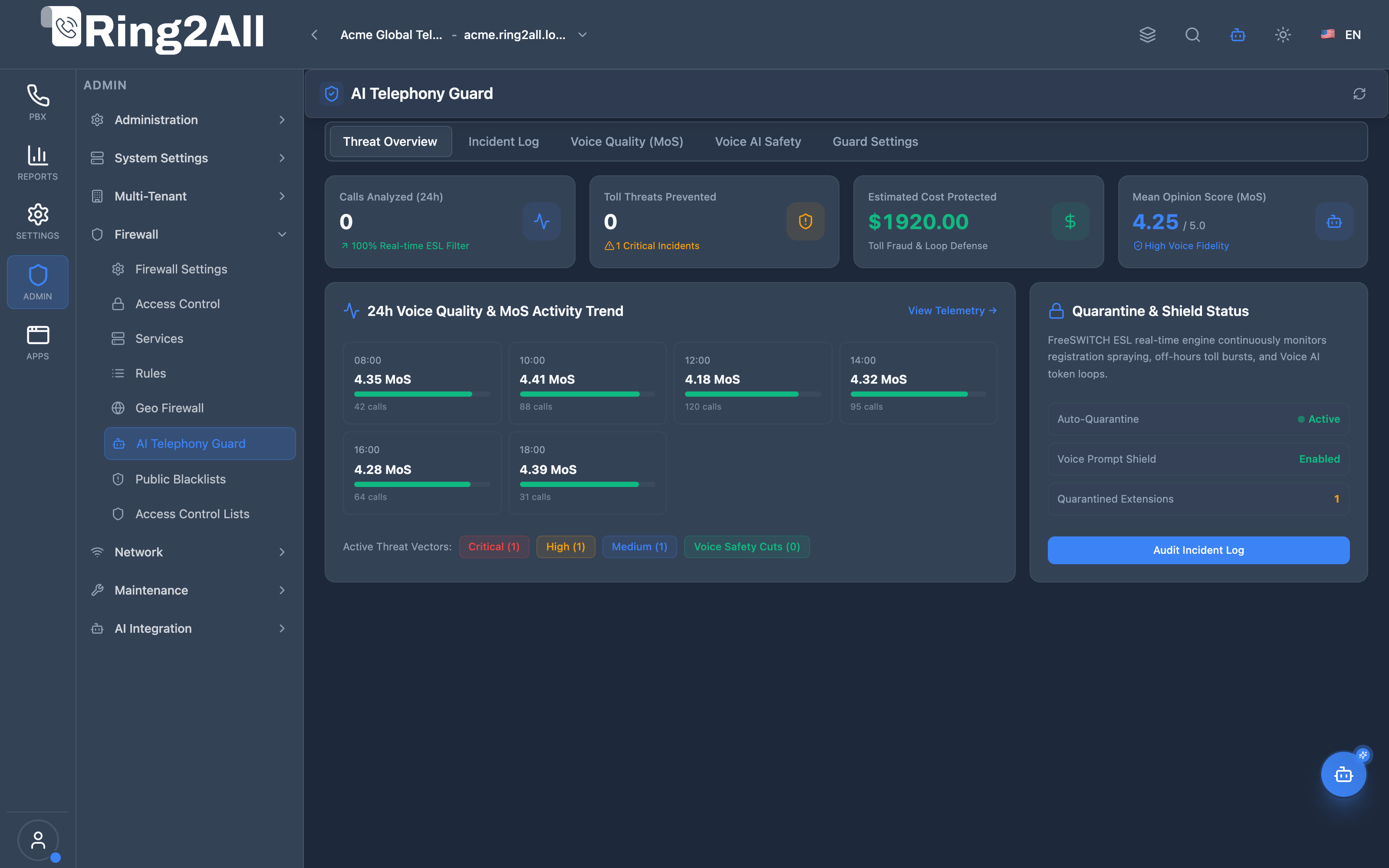Image resolution: width=1389 pixels, height=868 pixels.
Task: Switch to the Guard Settings tab
Action: click(876, 141)
